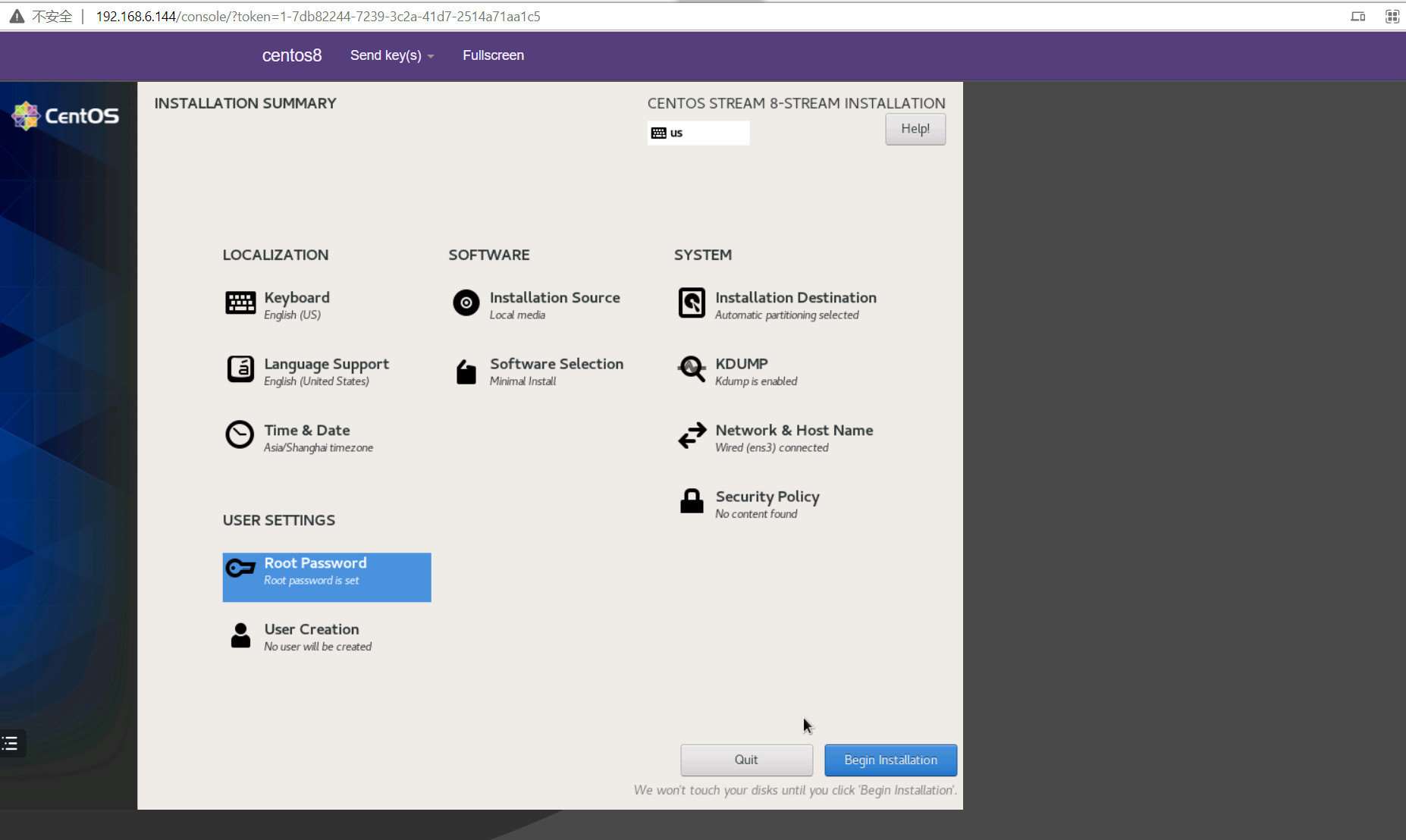Click the browser apps grid icon
1406x840 pixels.
1392,17
